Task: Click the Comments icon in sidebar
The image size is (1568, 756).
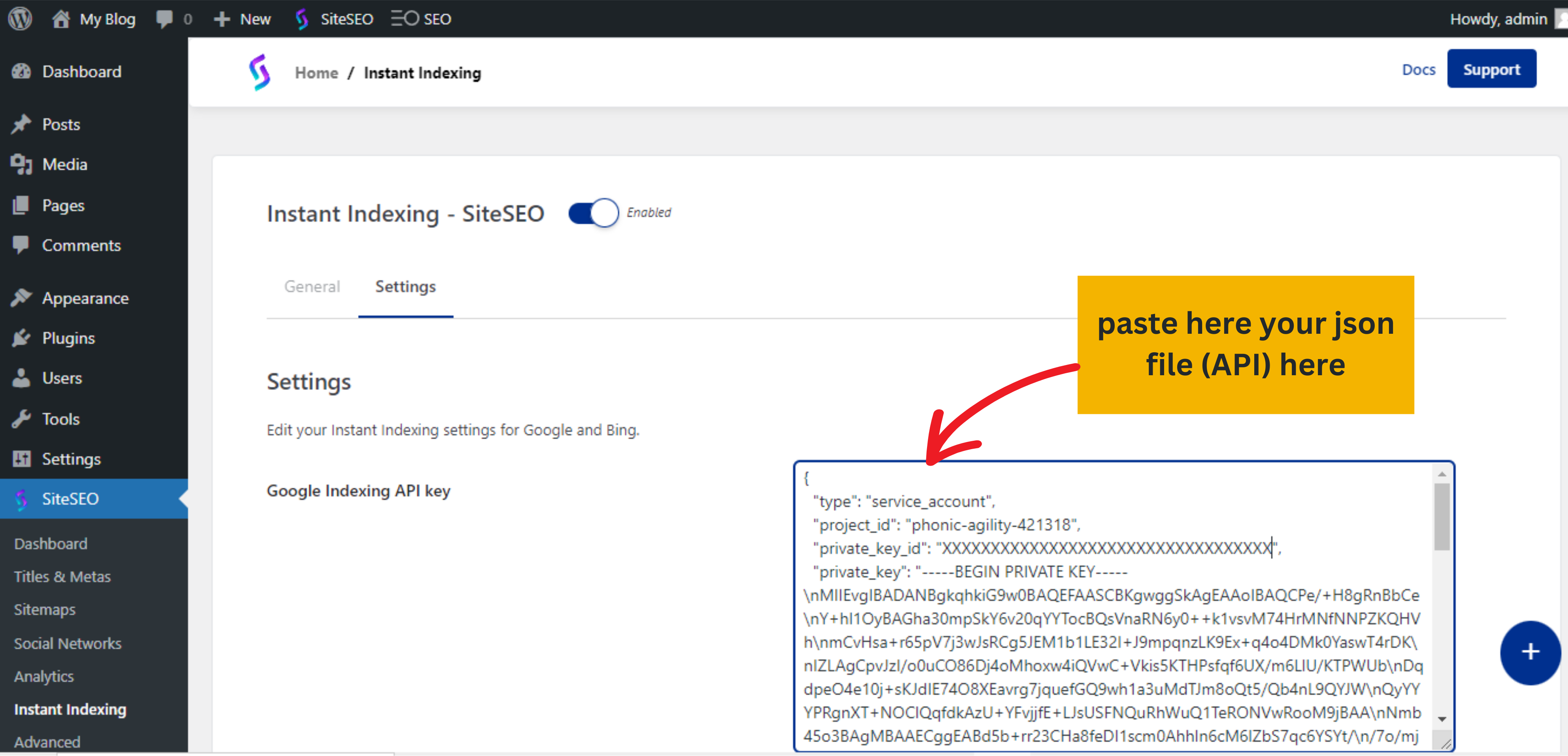Action: point(21,245)
